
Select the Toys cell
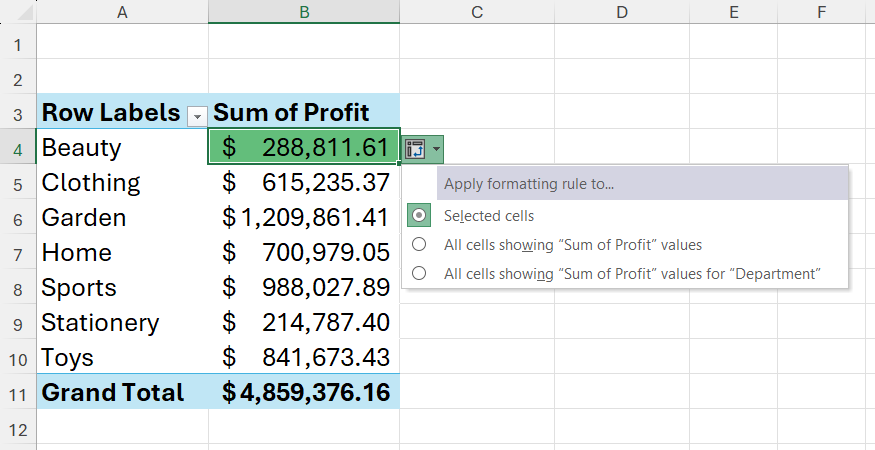point(122,356)
